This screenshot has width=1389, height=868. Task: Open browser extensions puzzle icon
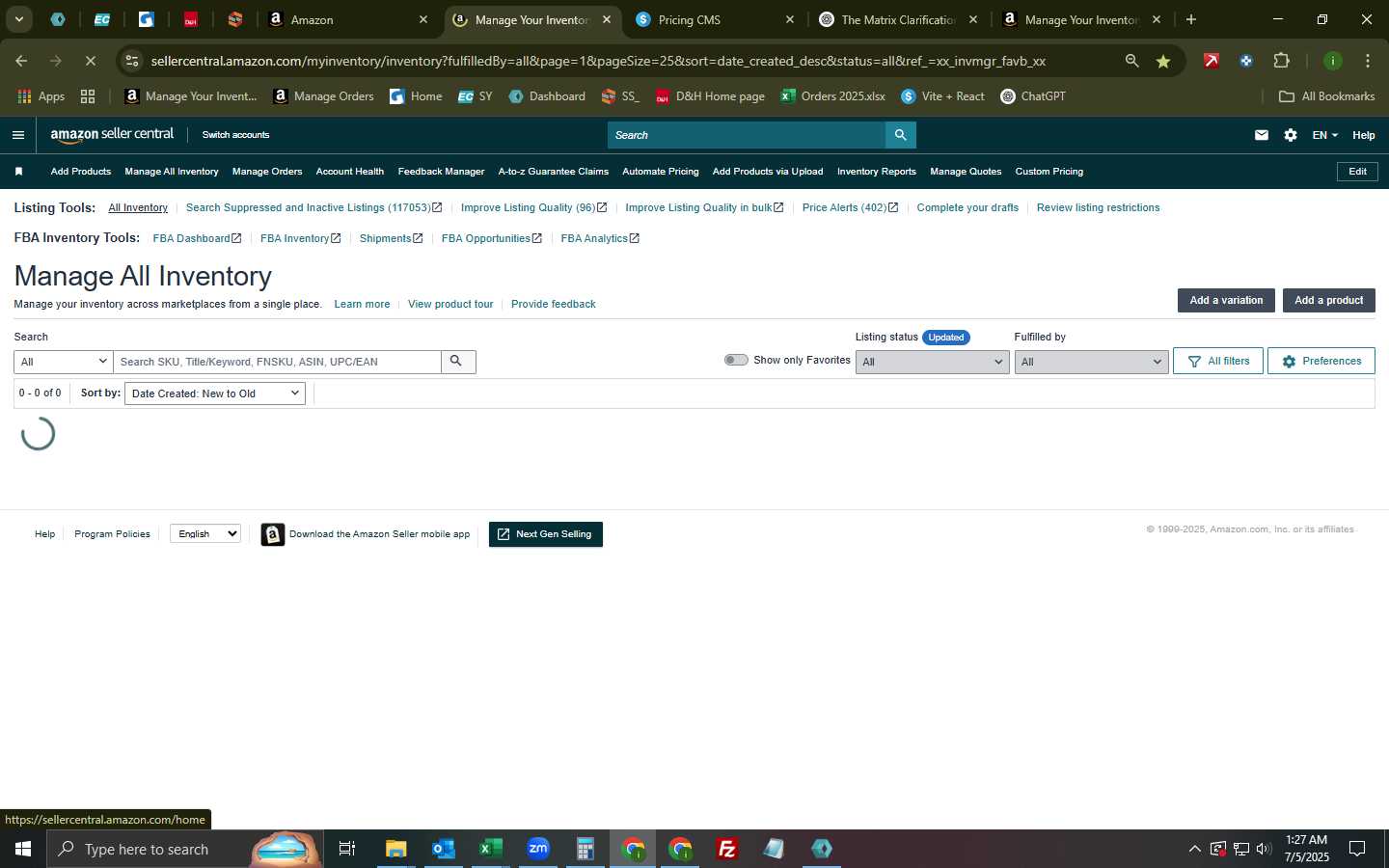click(x=1281, y=61)
